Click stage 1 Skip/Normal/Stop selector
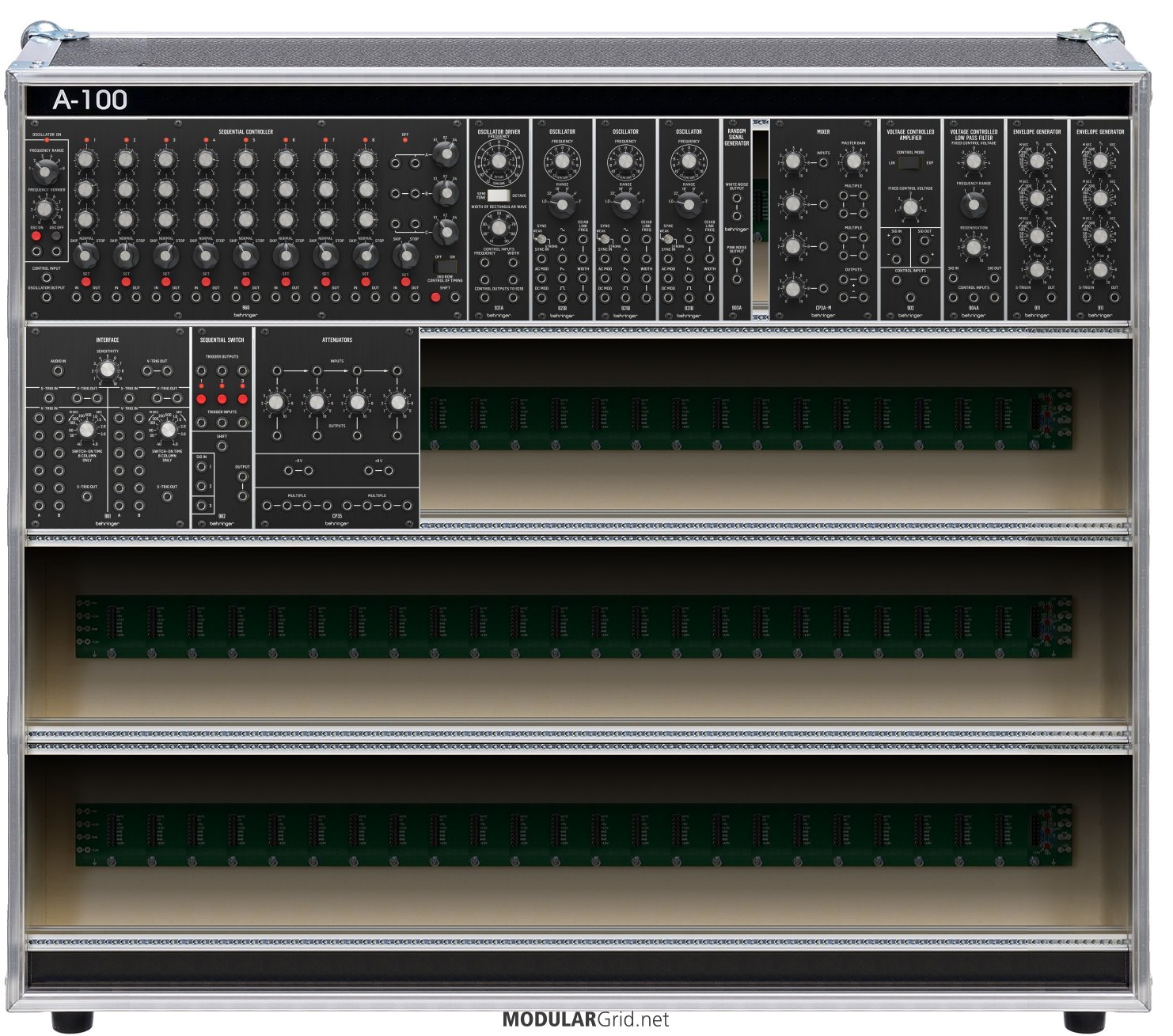This screenshot has width=1173, height=1036. (x=86, y=254)
